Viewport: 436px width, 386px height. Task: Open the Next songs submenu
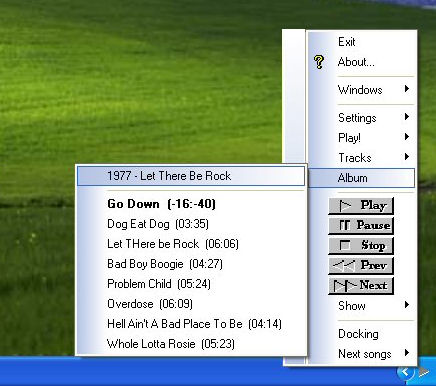click(x=362, y=354)
